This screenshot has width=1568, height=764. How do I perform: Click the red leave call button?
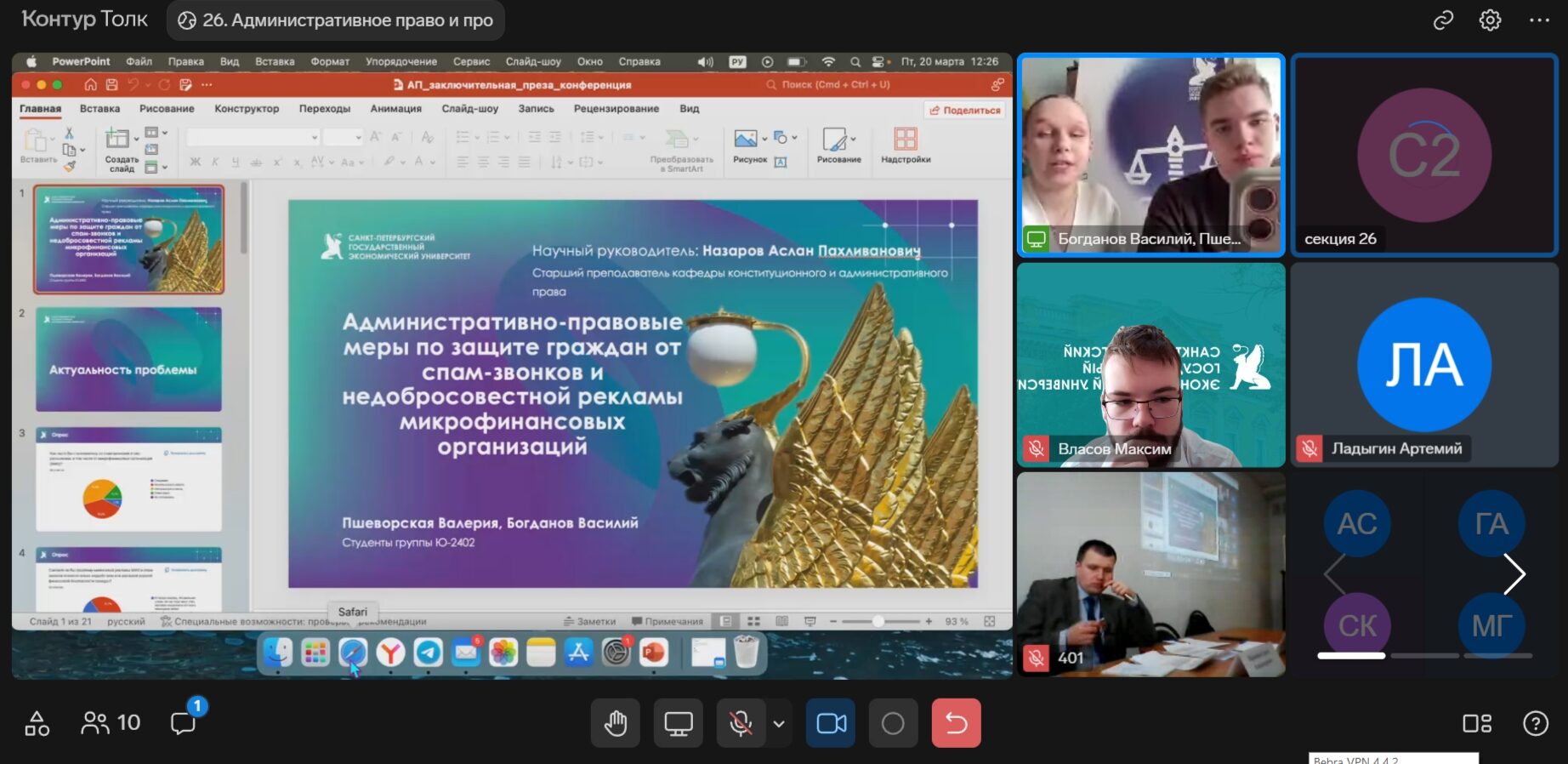[956, 723]
